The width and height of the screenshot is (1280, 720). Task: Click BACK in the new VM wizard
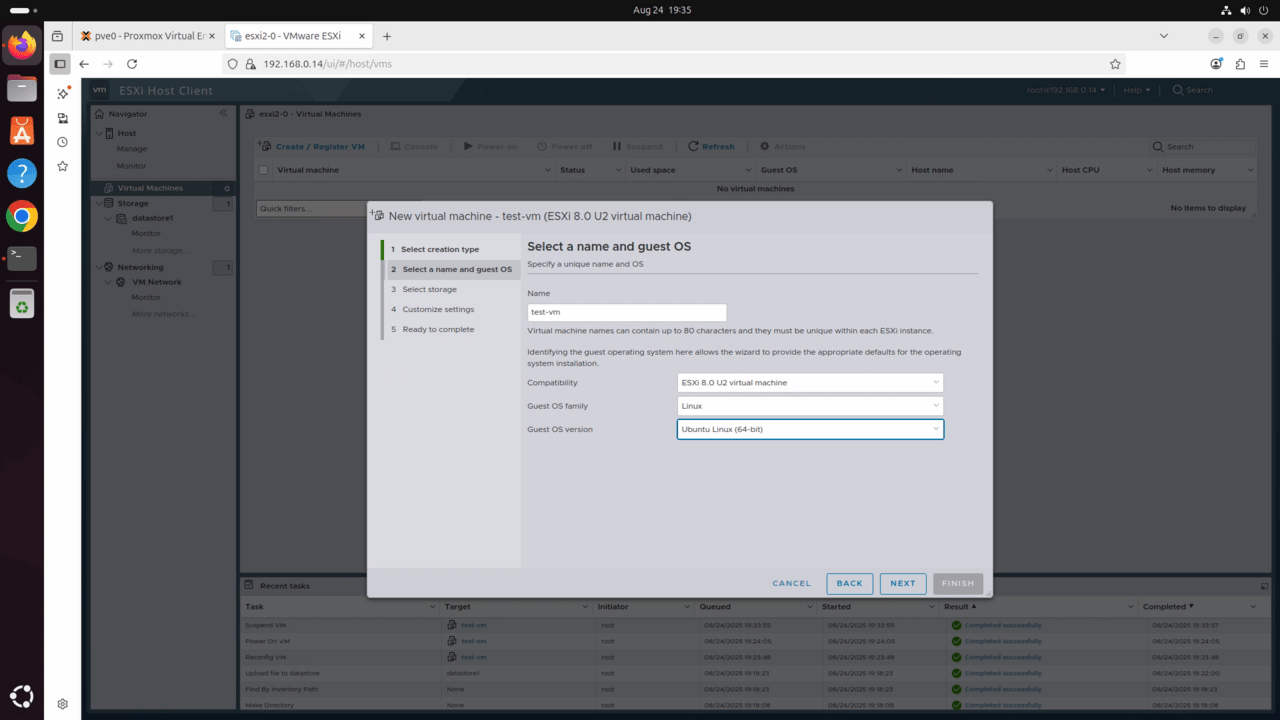pyautogui.click(x=849, y=583)
